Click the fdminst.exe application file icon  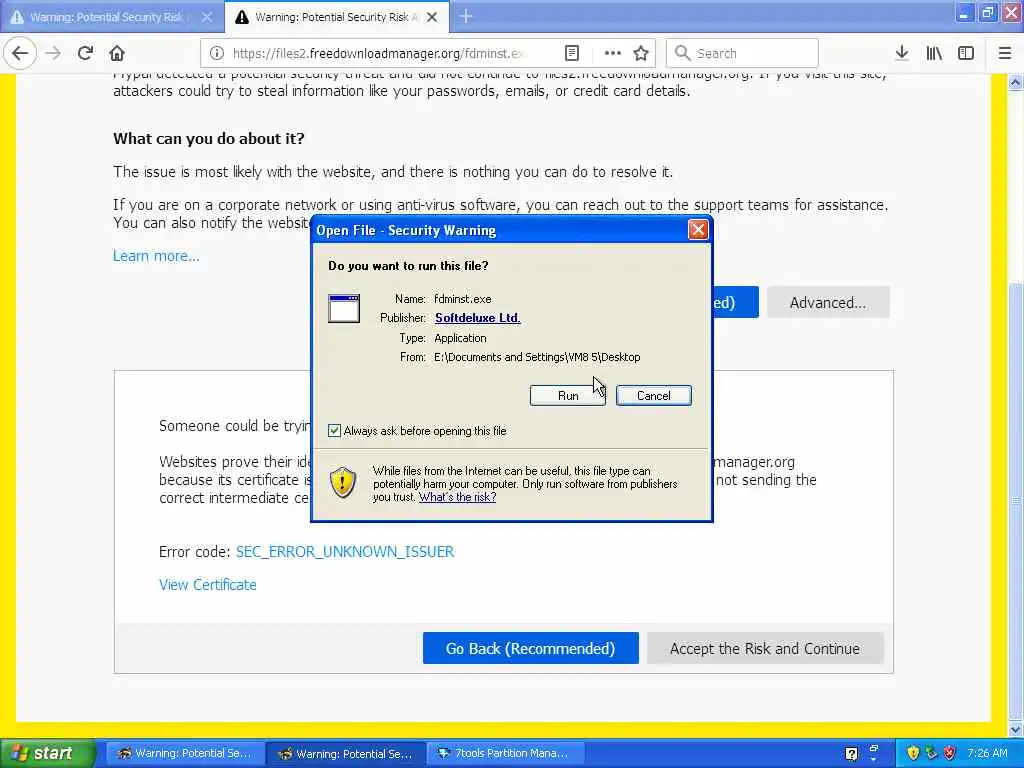(x=344, y=308)
